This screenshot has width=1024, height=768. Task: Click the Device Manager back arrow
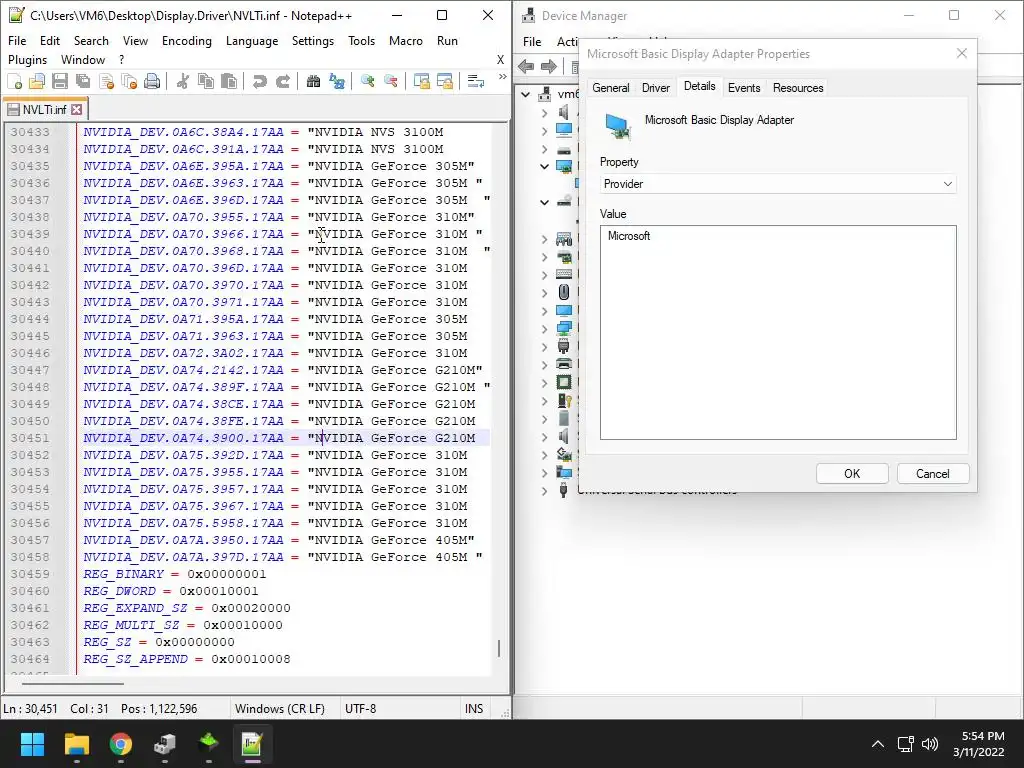(526, 66)
